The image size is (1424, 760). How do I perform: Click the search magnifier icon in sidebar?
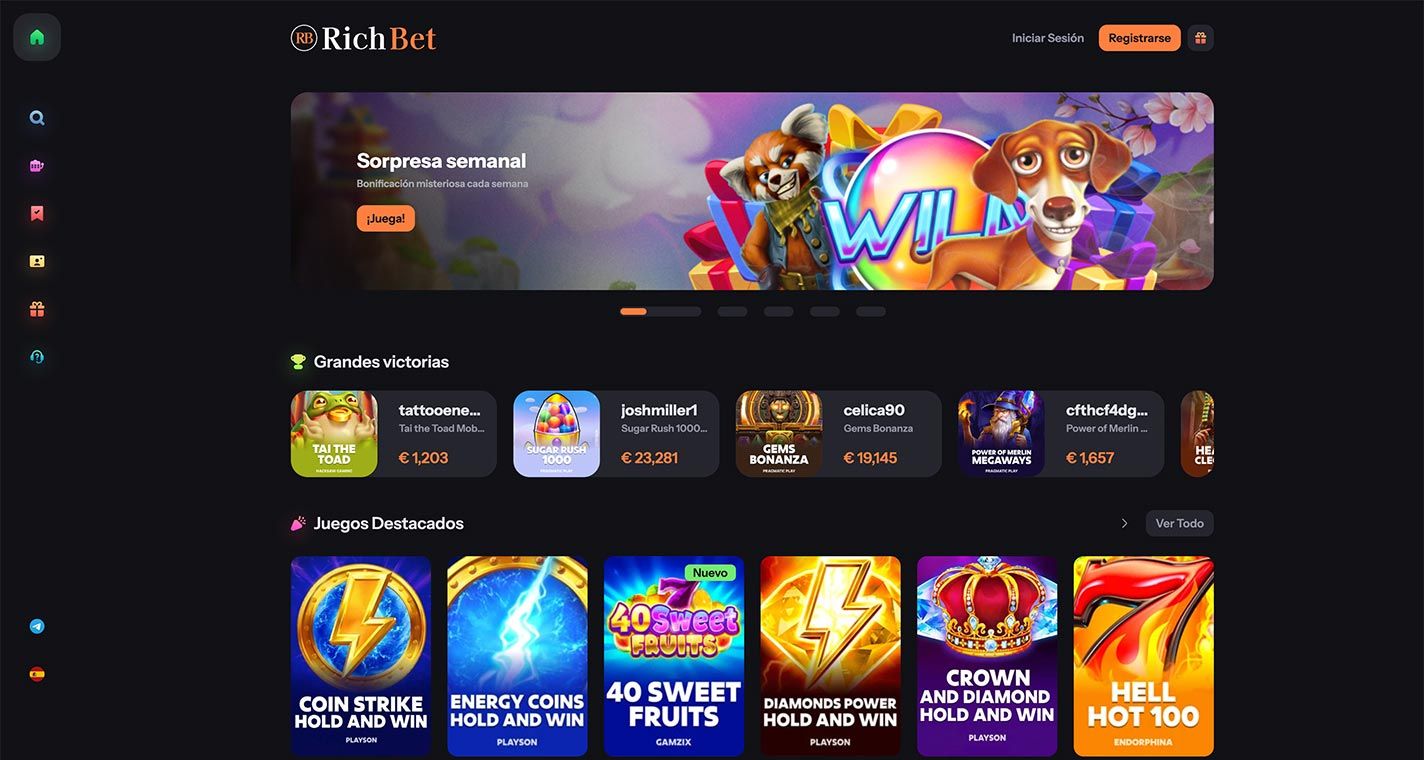37,118
